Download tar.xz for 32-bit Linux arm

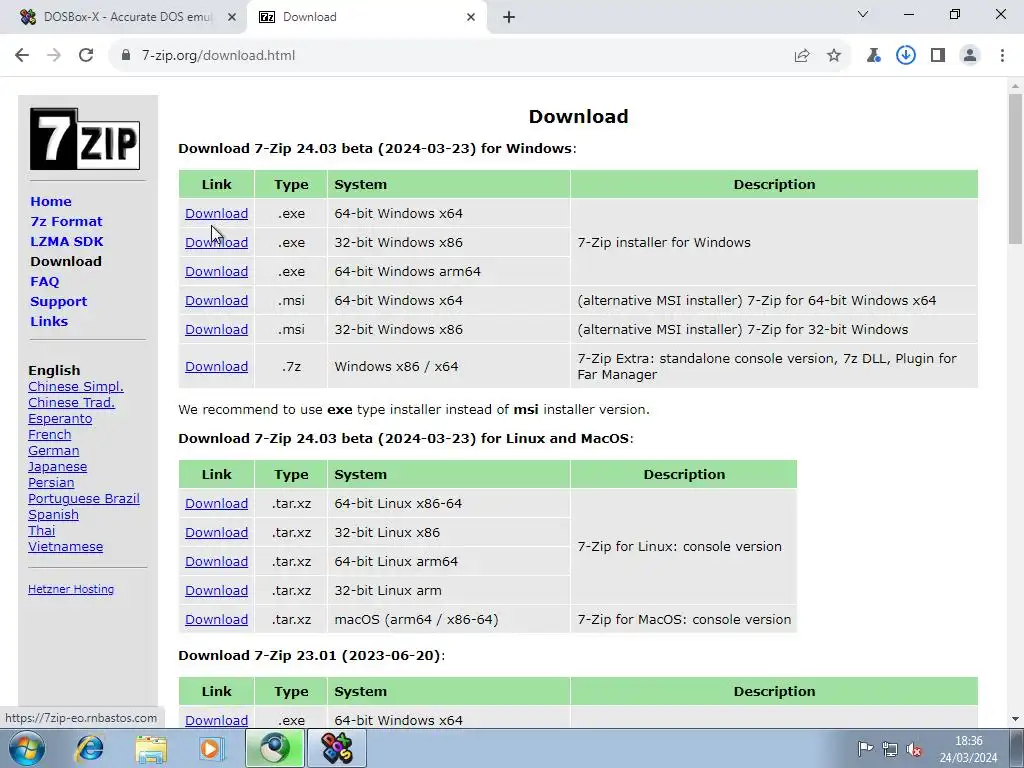pos(216,590)
